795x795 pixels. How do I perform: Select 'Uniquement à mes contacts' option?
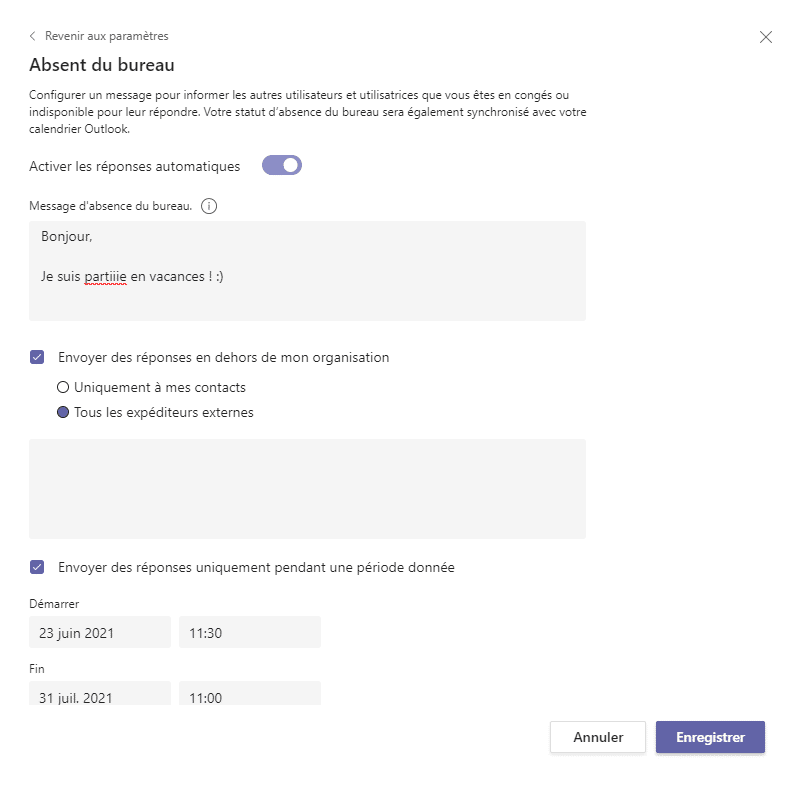pyautogui.click(x=63, y=387)
